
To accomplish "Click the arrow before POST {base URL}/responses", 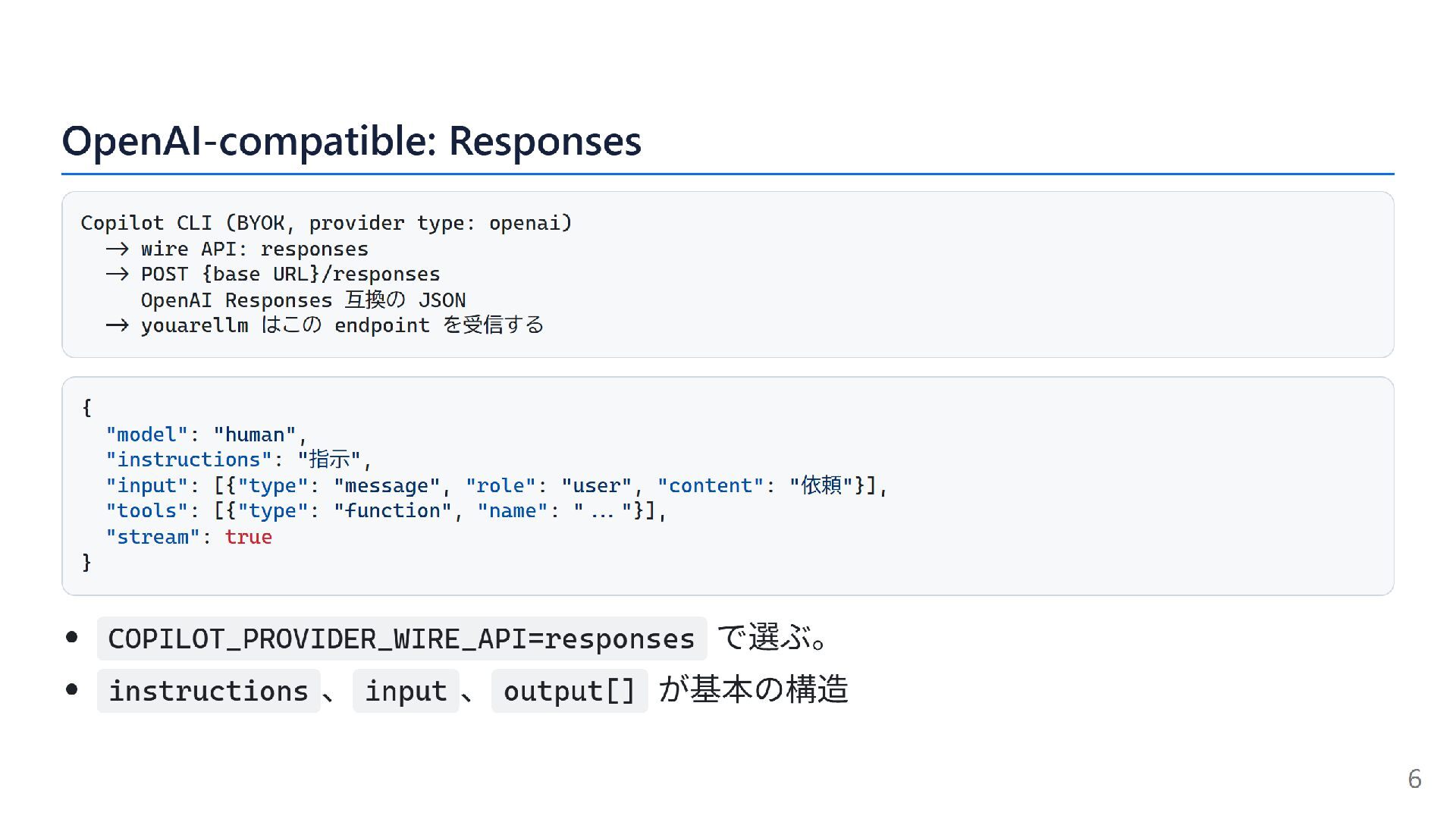I will (x=117, y=275).
